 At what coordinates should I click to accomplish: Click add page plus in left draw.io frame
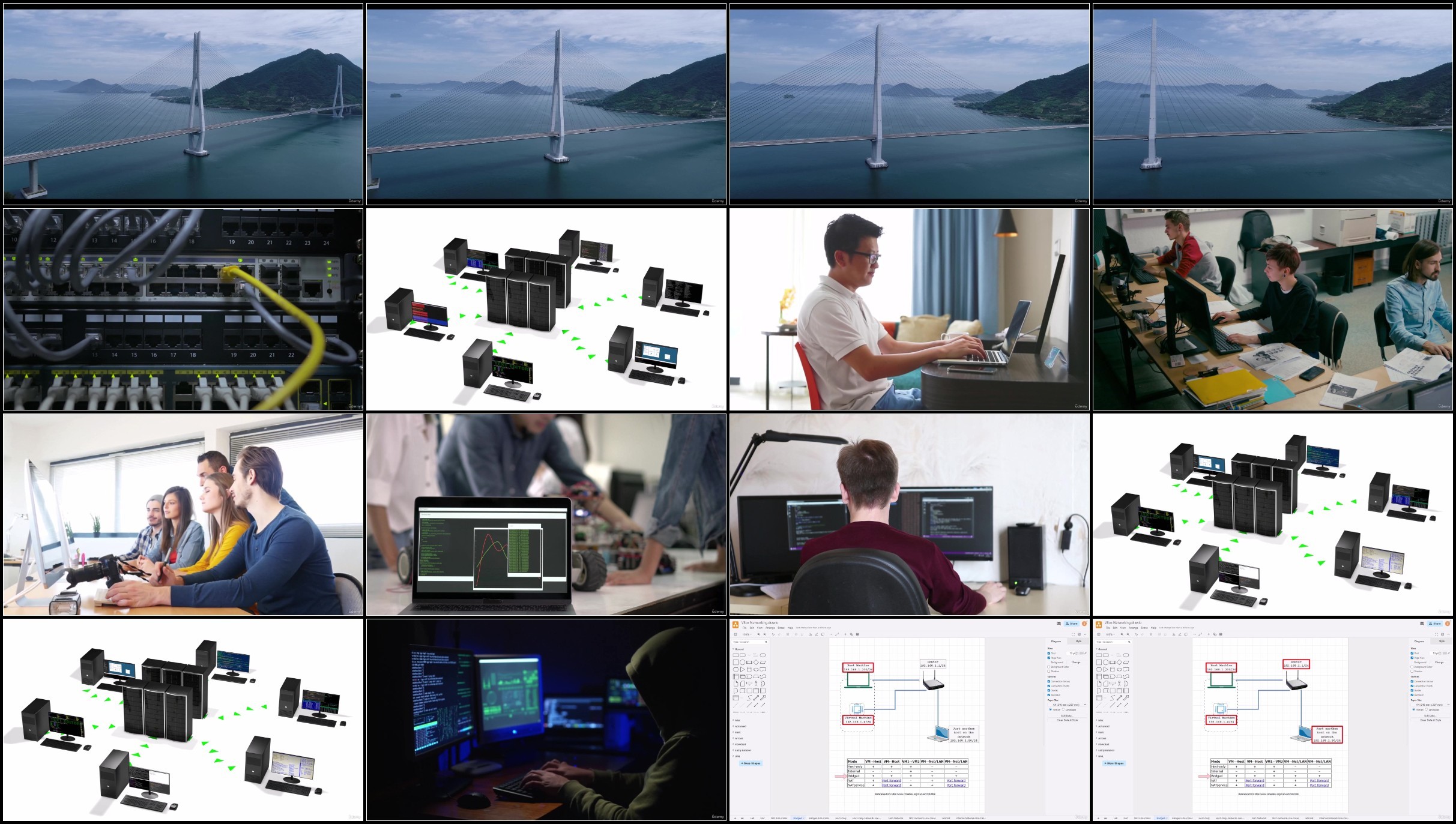(735, 818)
